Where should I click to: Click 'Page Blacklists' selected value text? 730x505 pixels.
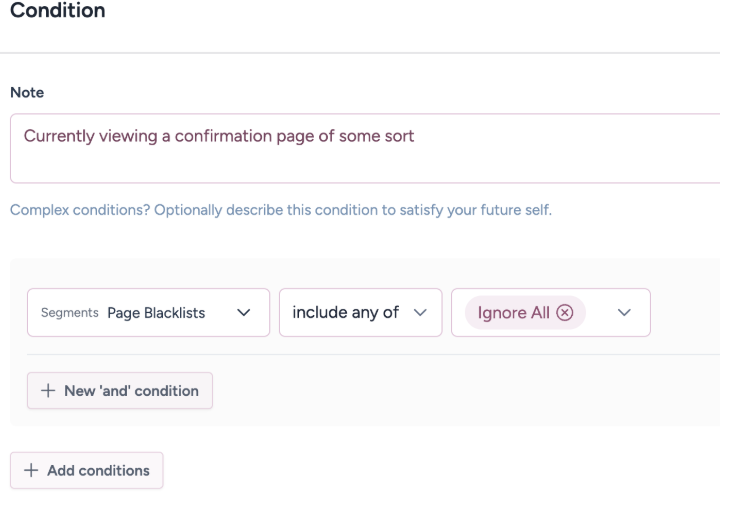click(155, 313)
